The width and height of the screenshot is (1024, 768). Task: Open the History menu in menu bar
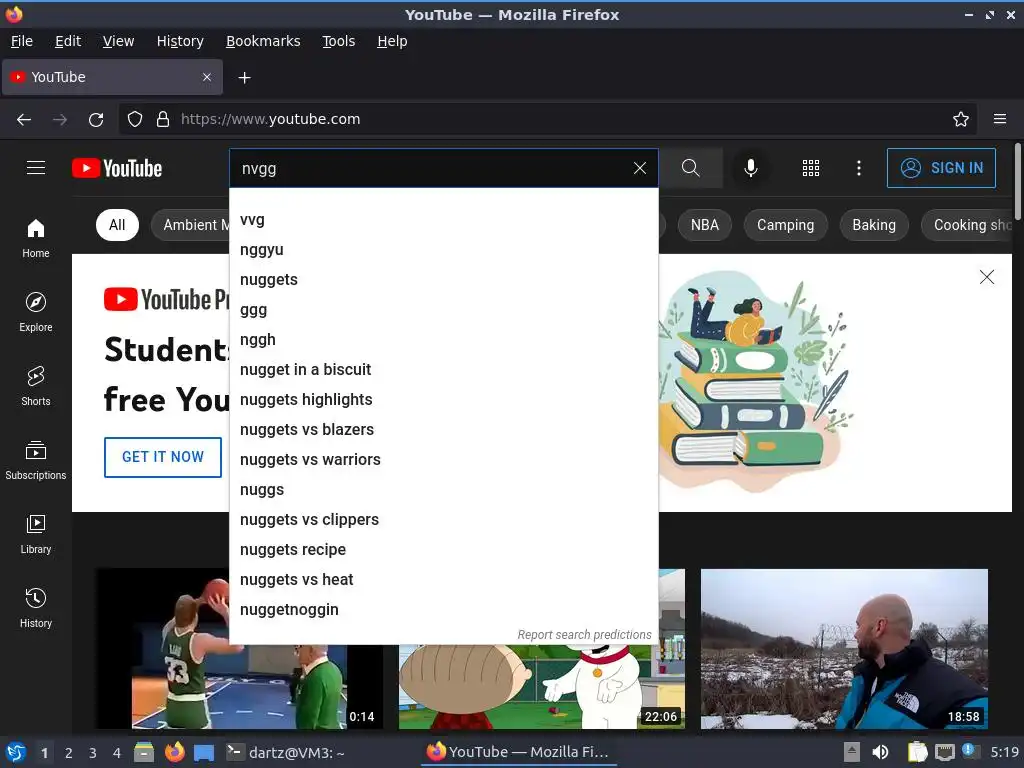click(180, 41)
